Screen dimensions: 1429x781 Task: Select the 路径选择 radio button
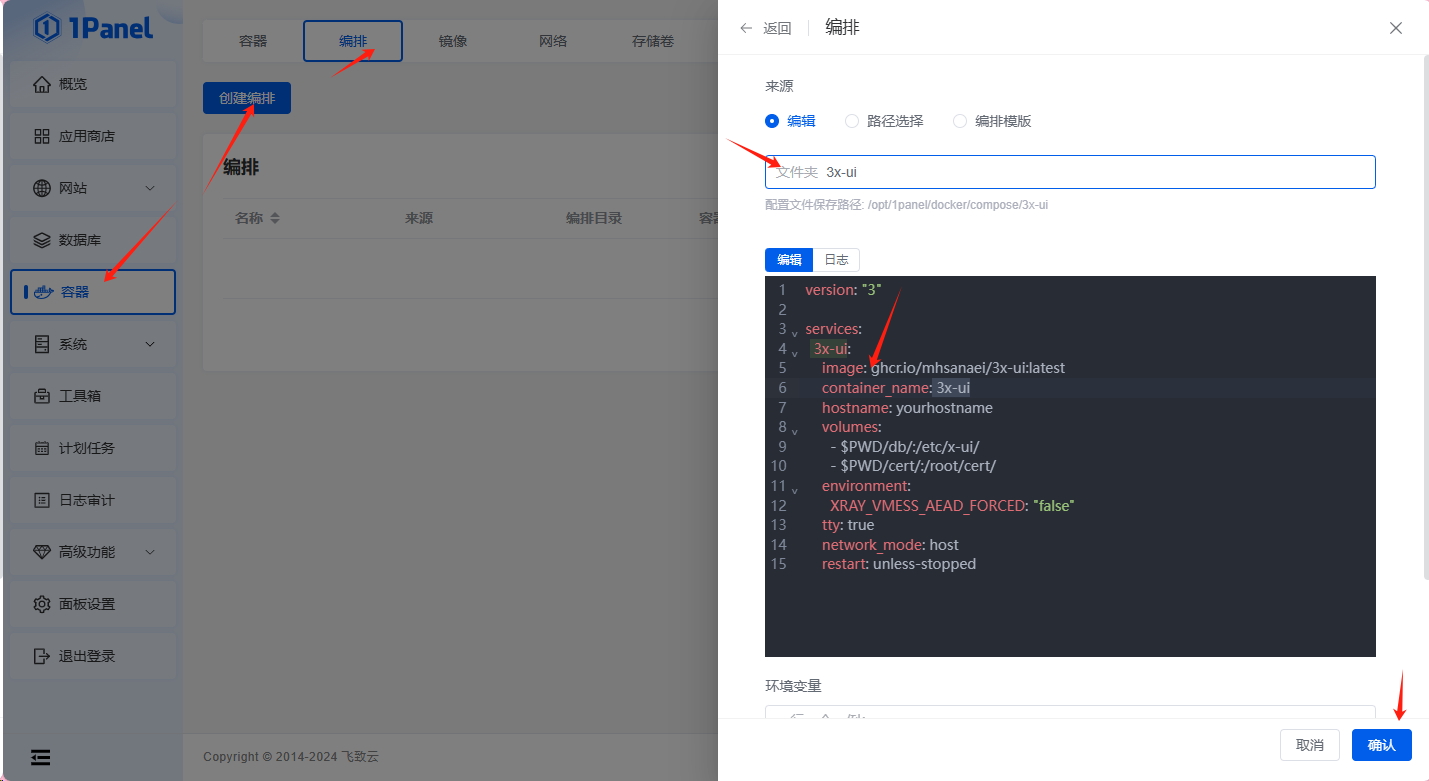click(x=852, y=121)
